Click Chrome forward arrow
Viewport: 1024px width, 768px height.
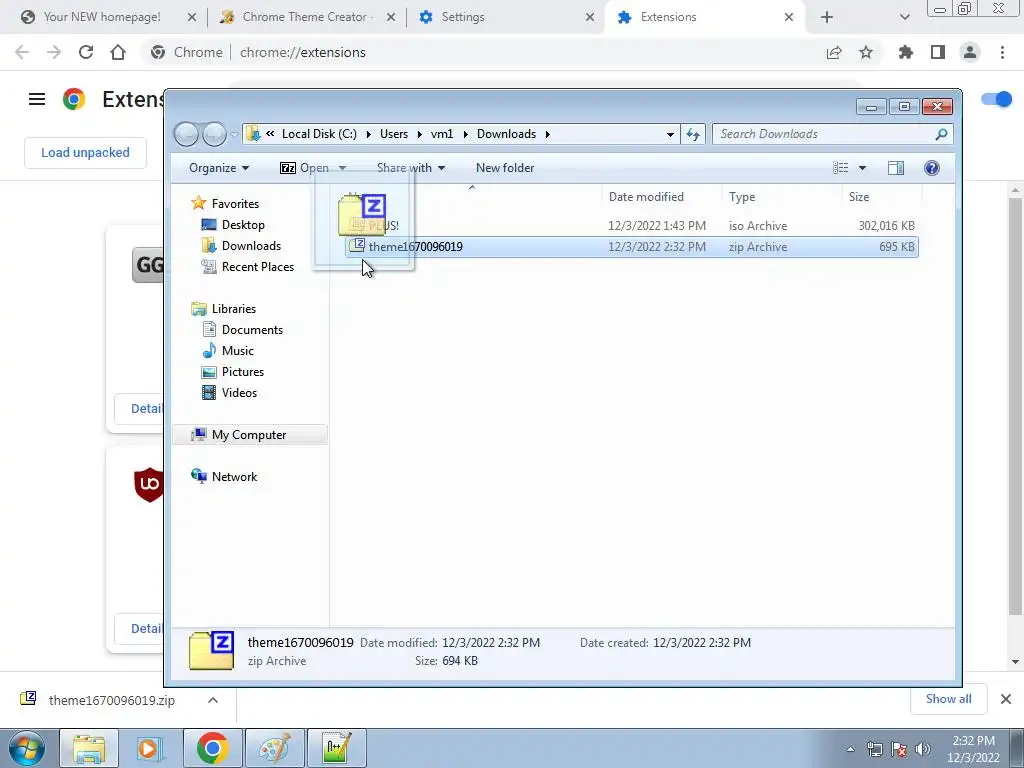(x=54, y=52)
